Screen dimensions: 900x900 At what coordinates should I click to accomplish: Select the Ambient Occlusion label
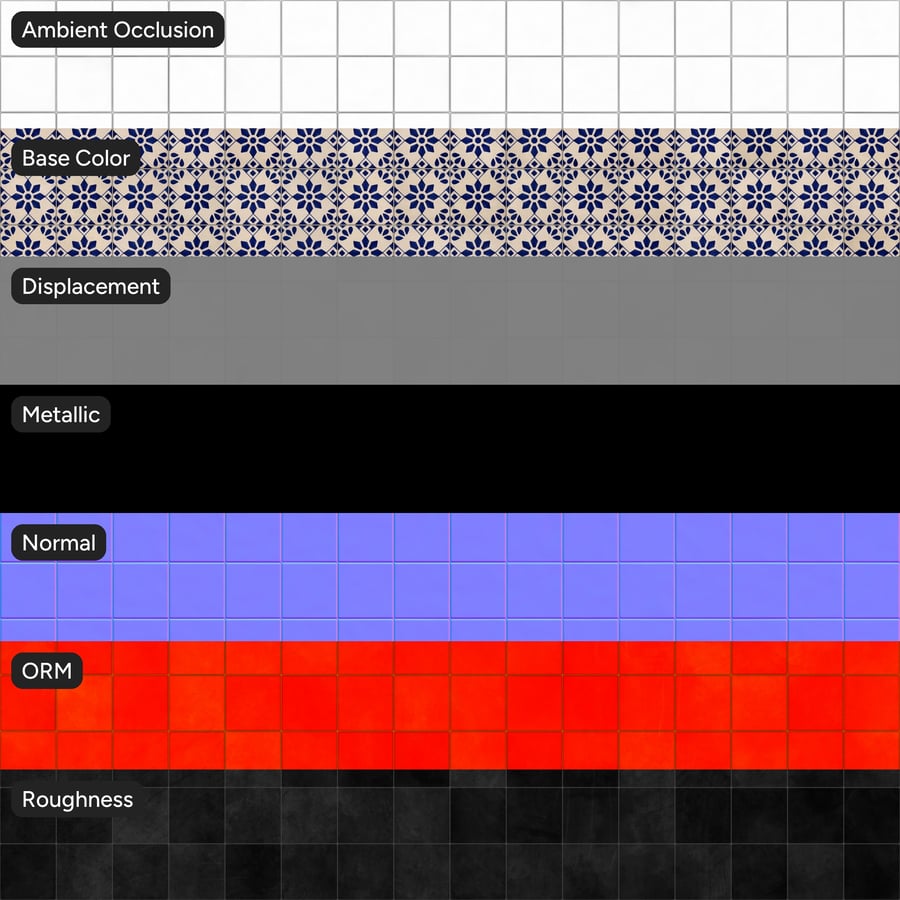[118, 30]
